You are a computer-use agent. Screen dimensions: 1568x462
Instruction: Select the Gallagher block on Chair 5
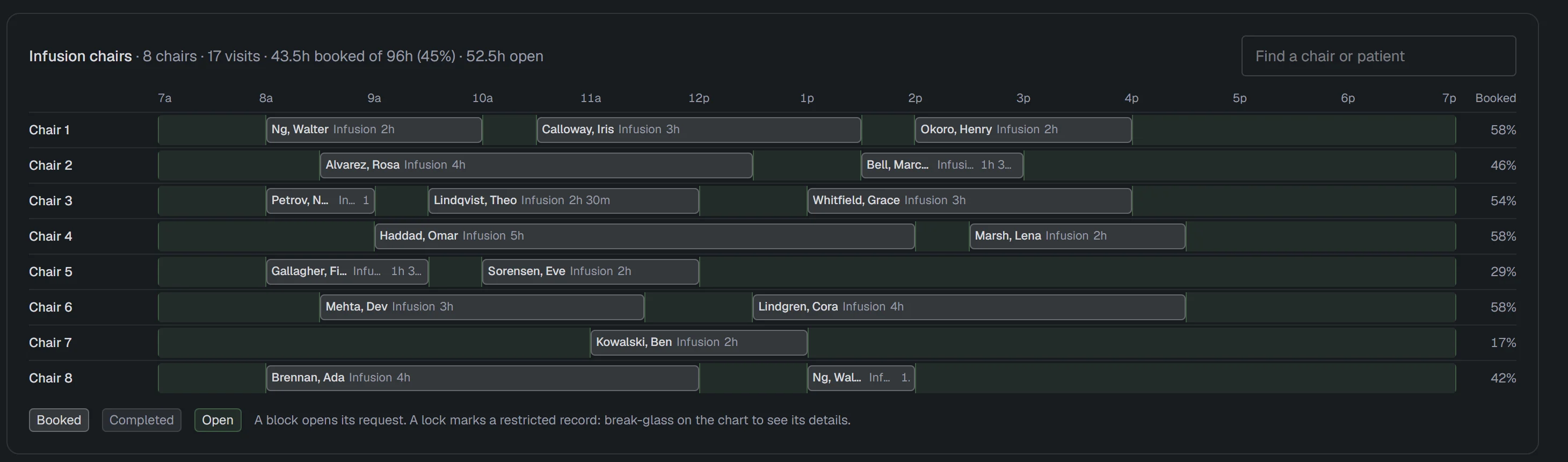click(347, 271)
